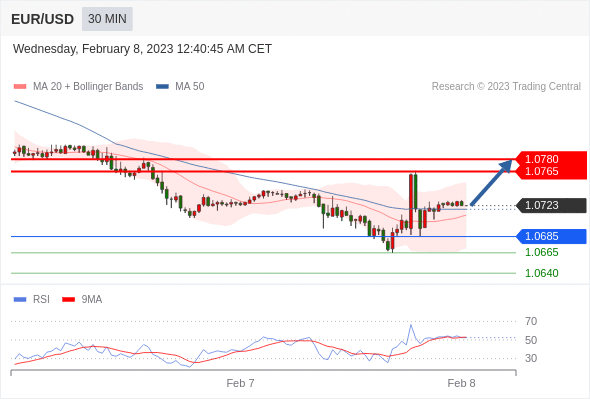Click the MA 20 + Bollinger Bands legend label
This screenshot has width=590, height=400.
pyautogui.click(x=88, y=87)
